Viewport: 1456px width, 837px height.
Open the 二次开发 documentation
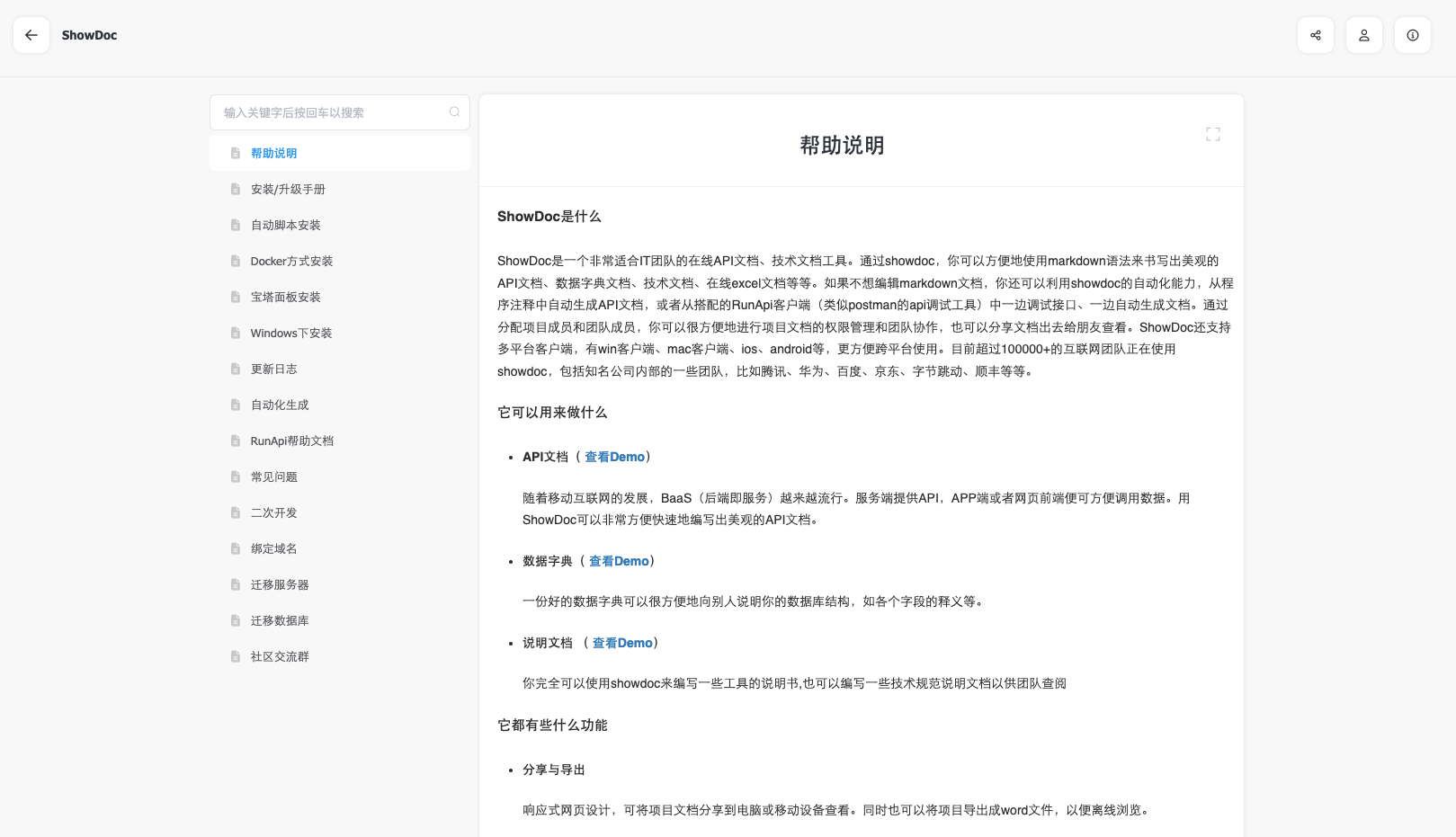coord(273,512)
